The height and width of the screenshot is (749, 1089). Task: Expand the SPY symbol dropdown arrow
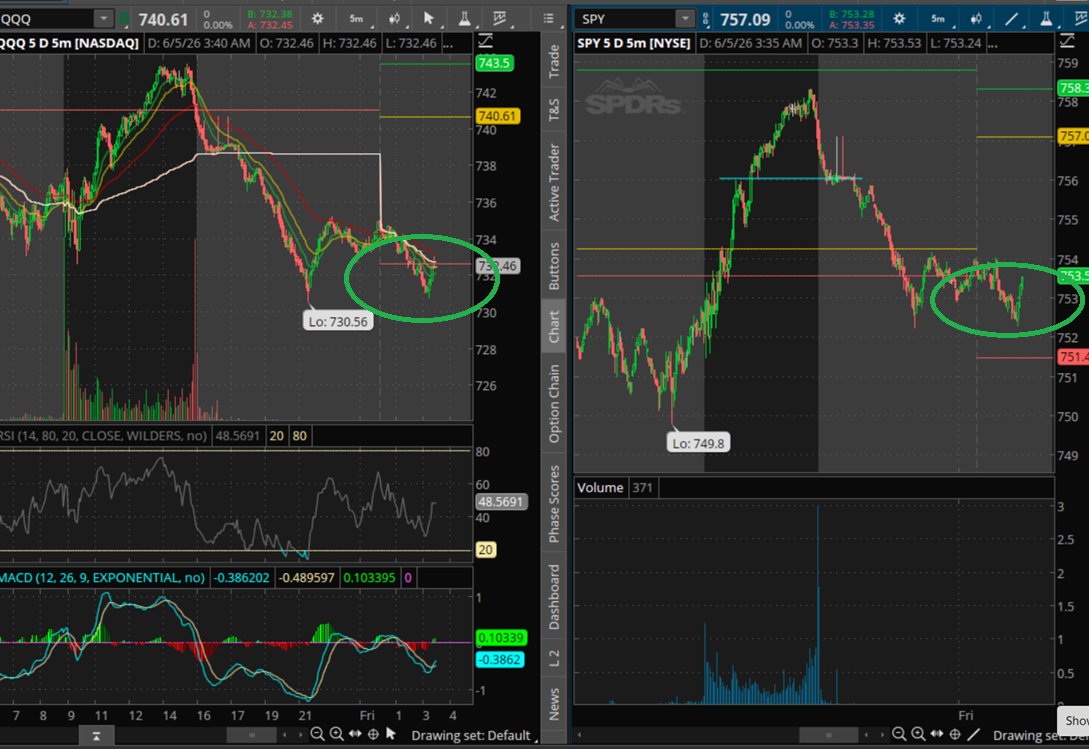(x=685, y=19)
